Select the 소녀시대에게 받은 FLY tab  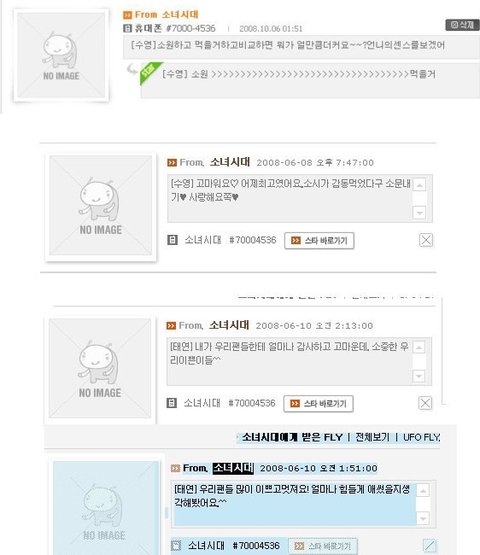(292, 437)
